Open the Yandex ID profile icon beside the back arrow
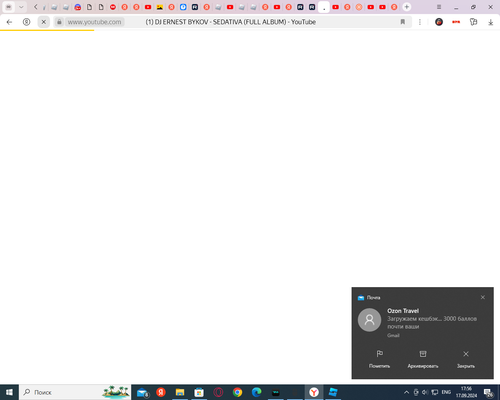500x400 pixels. tap(26, 22)
